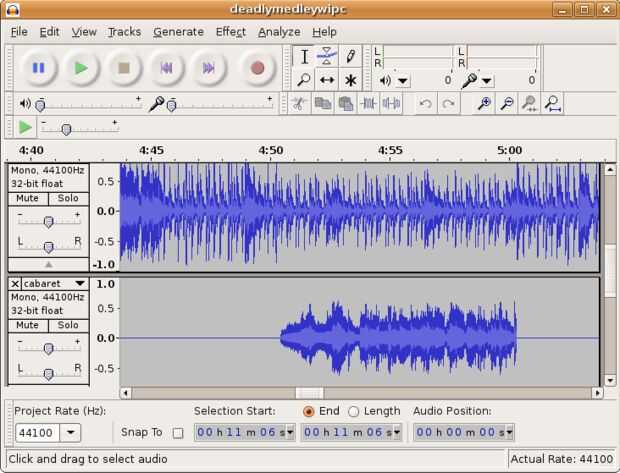The height and width of the screenshot is (473, 620).
Task: Select the Draw pencil tool
Action: click(350, 56)
